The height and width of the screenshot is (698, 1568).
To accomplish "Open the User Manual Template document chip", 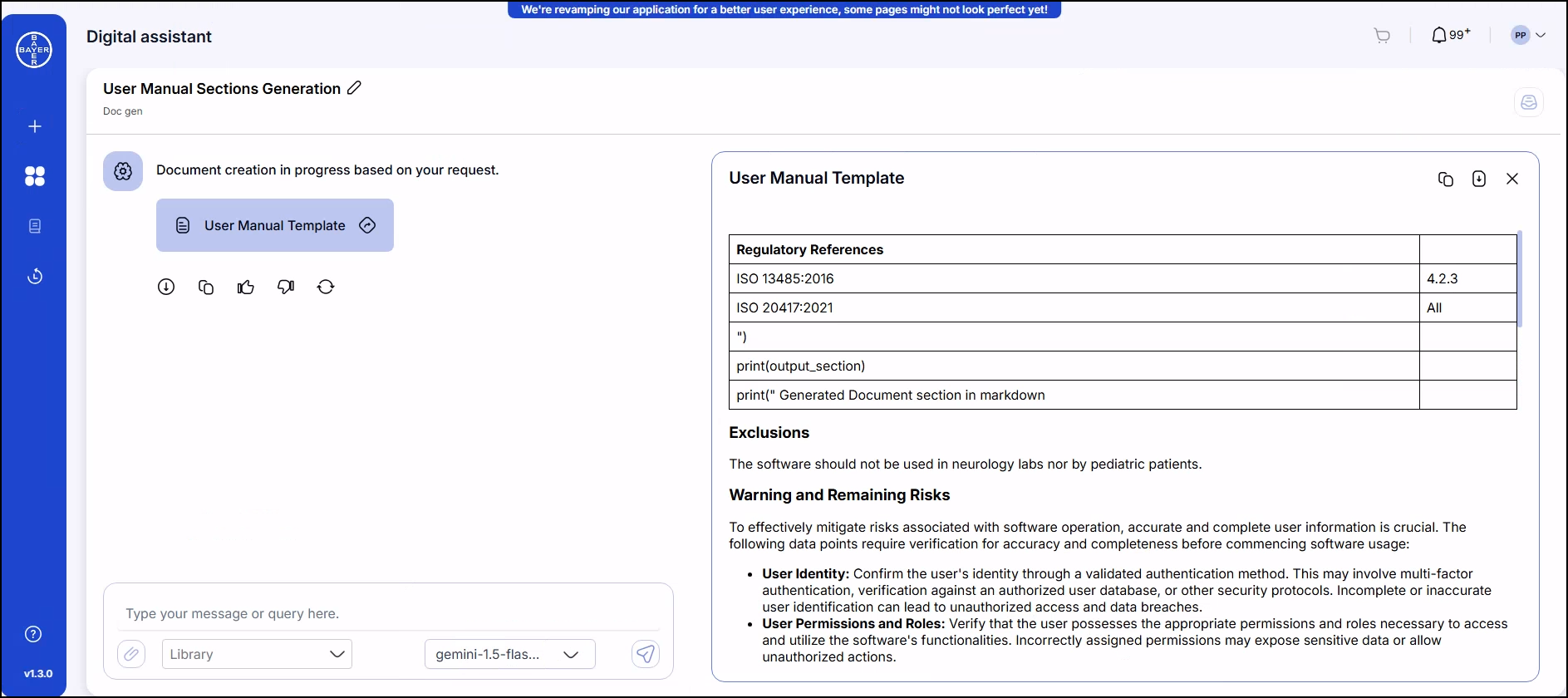I will [275, 225].
